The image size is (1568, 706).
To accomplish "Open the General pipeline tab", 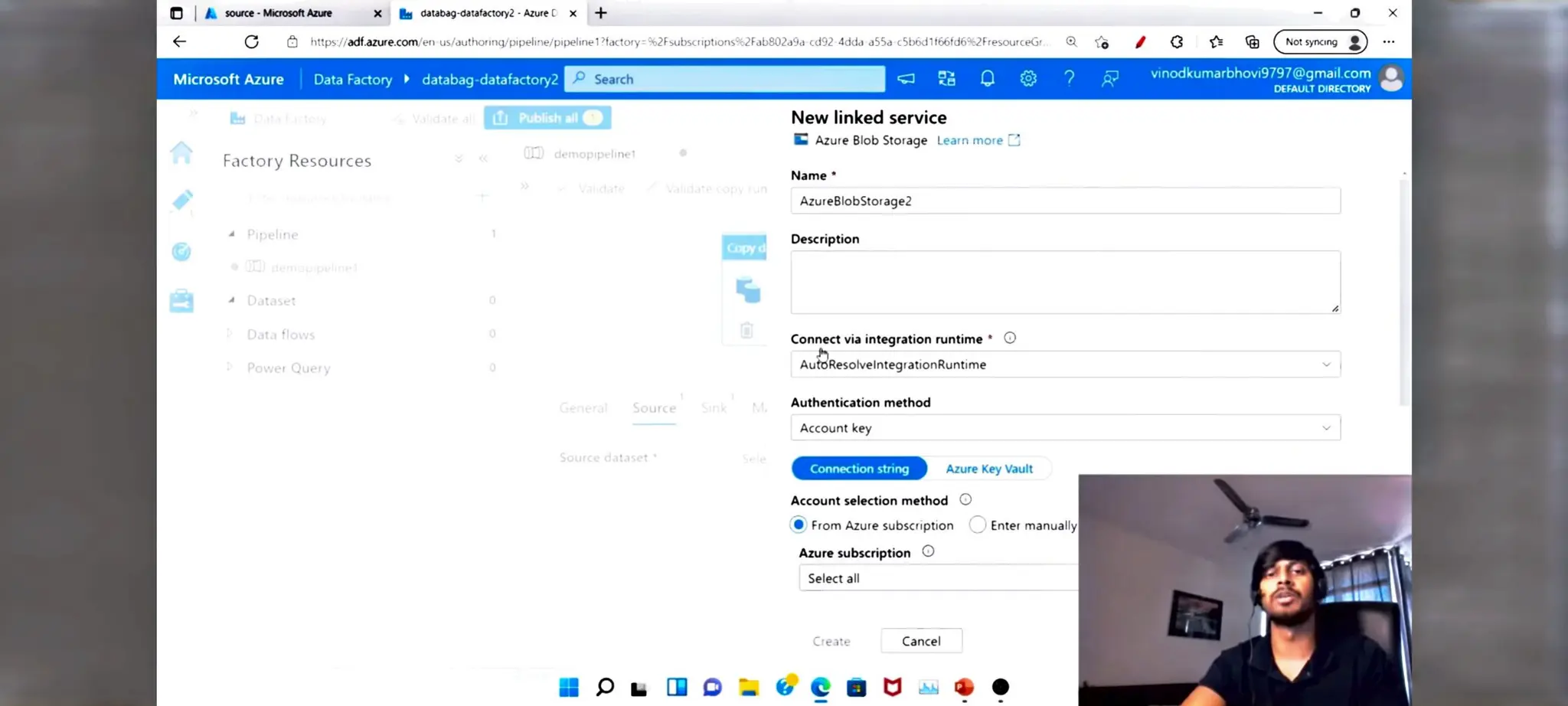I will tap(583, 408).
